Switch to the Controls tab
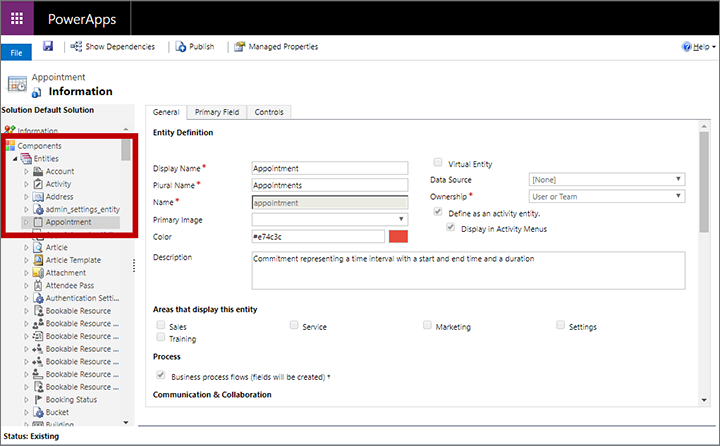Screen dimensions: 720x446 coord(268,113)
